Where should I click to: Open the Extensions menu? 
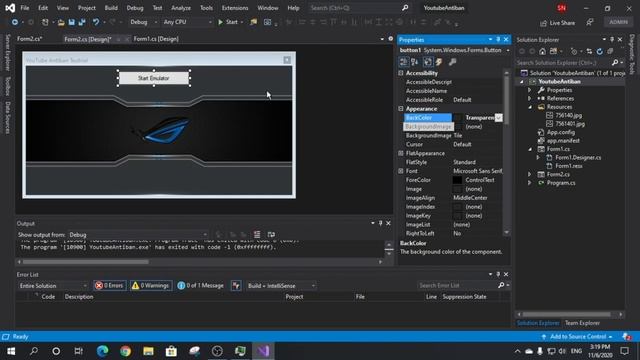(235, 8)
